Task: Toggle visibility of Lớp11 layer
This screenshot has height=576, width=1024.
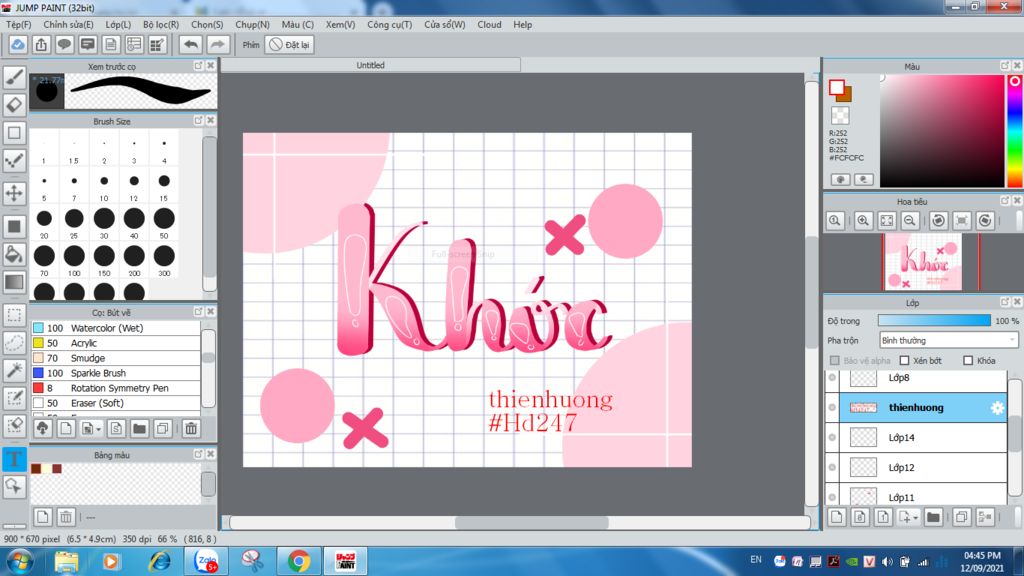Action: tap(832, 497)
